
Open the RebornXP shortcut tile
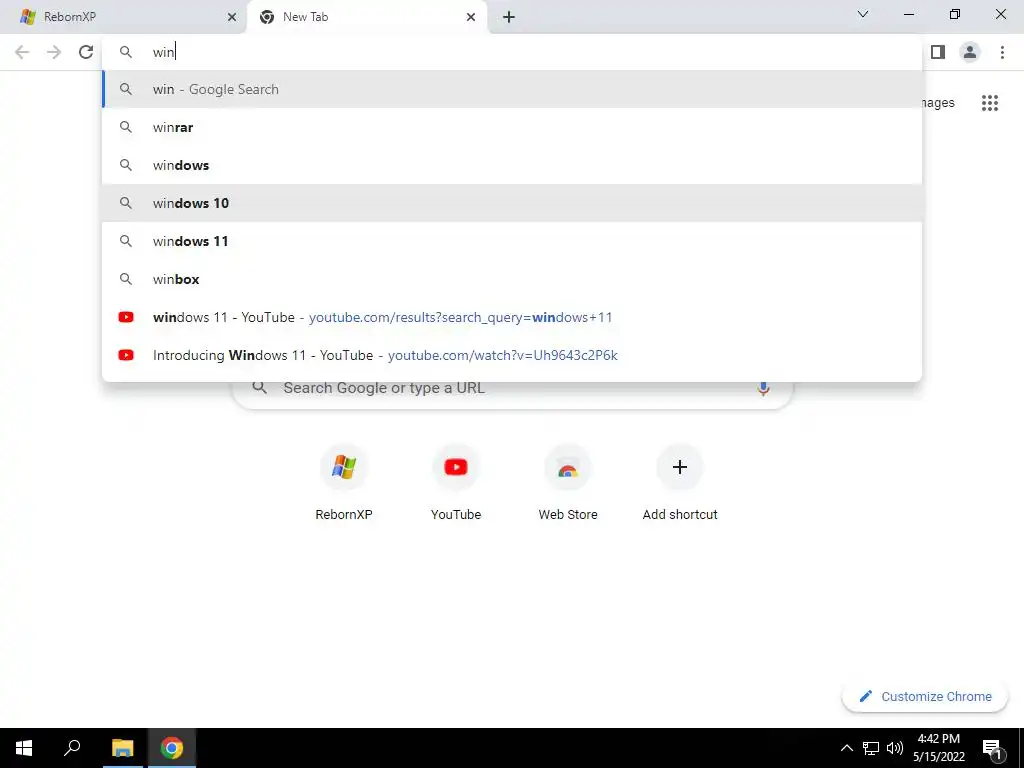344,482
